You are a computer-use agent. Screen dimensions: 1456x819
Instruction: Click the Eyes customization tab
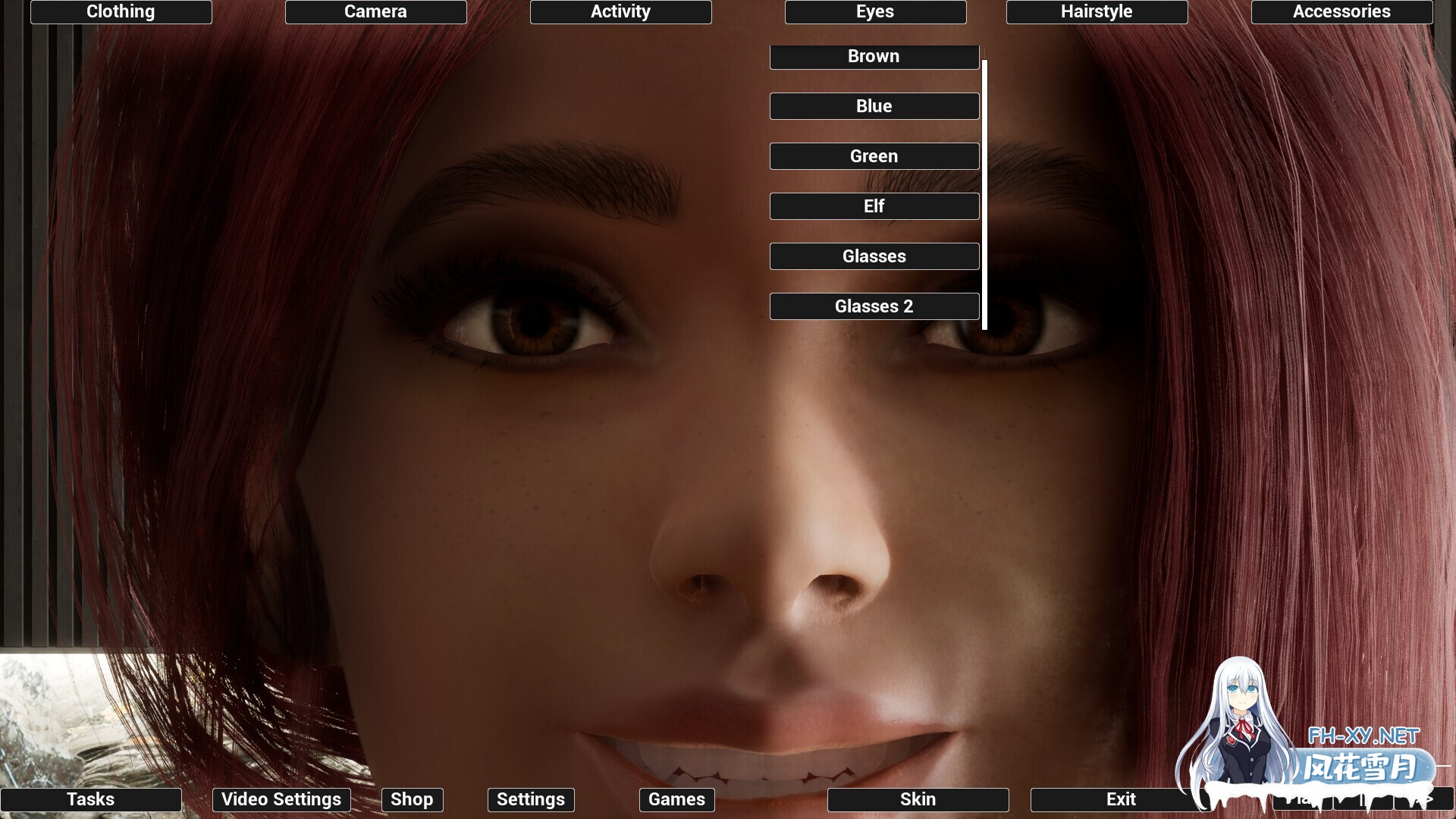click(x=874, y=11)
